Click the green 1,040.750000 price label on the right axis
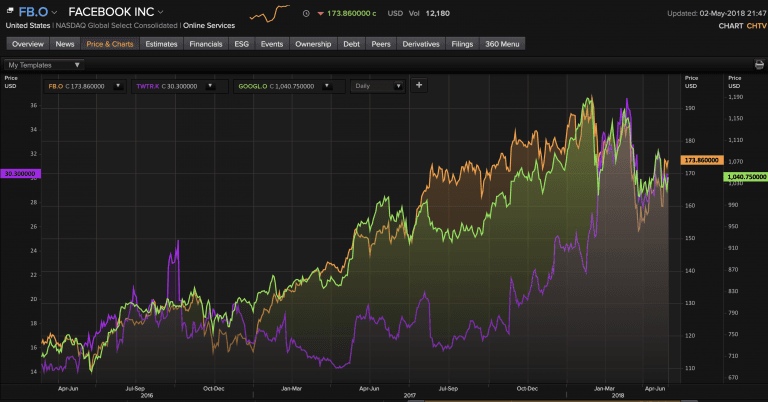Viewport: 768px width, 402px height. pos(742,176)
